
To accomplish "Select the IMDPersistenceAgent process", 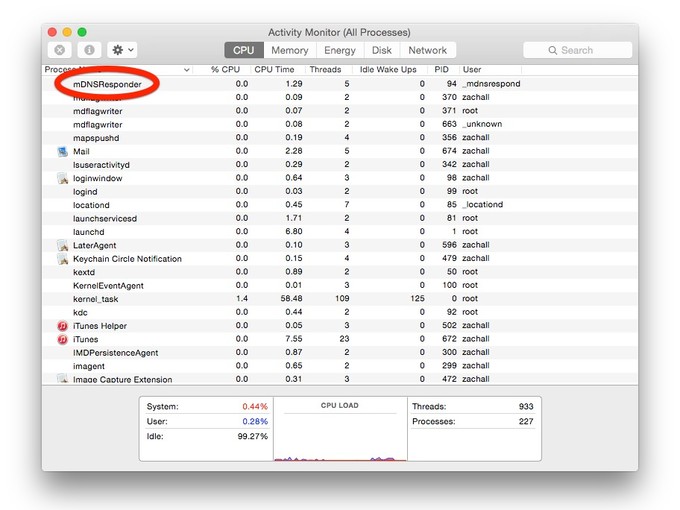I will [340, 353].
